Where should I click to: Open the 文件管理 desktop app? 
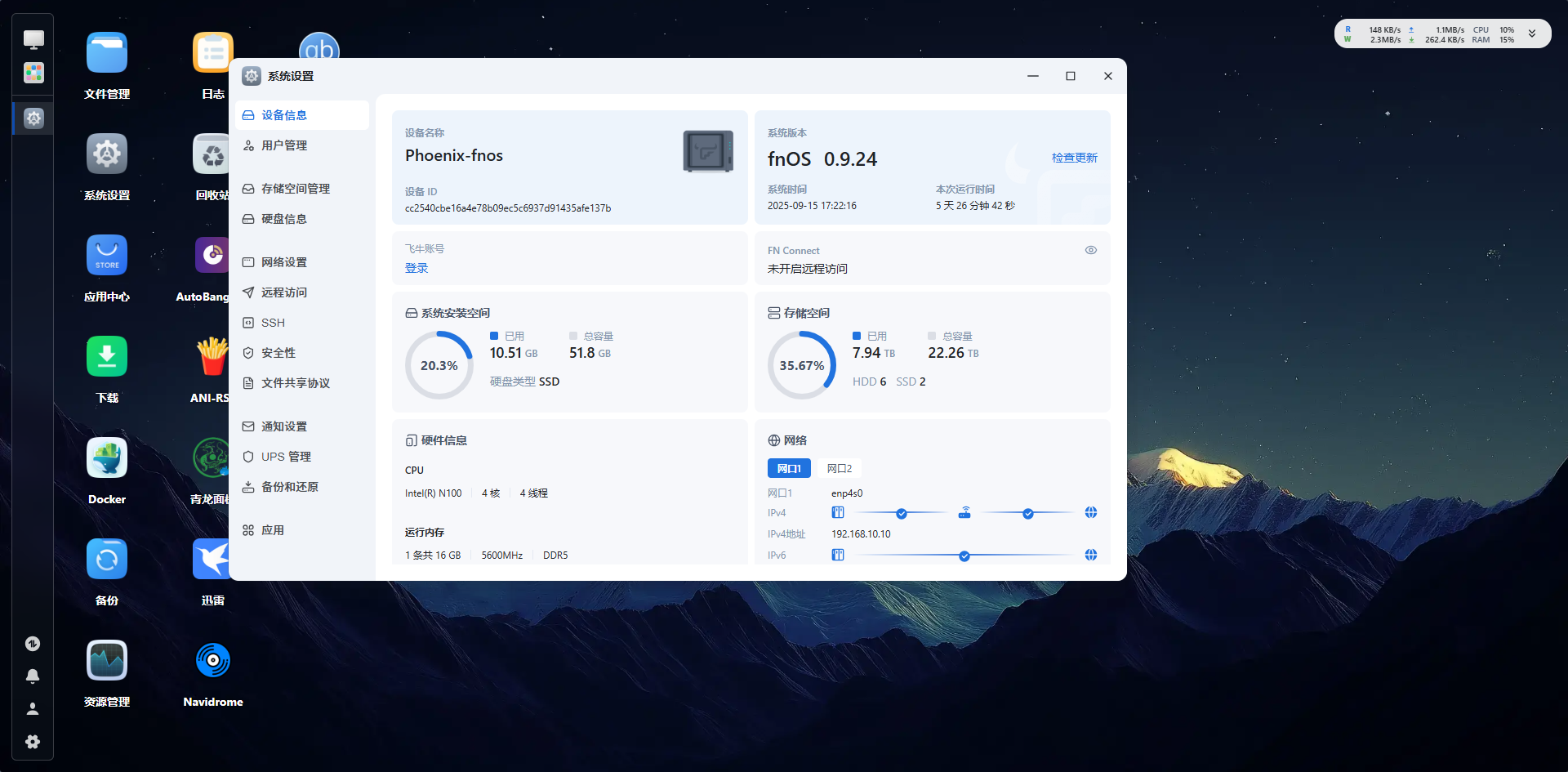pyautogui.click(x=107, y=53)
